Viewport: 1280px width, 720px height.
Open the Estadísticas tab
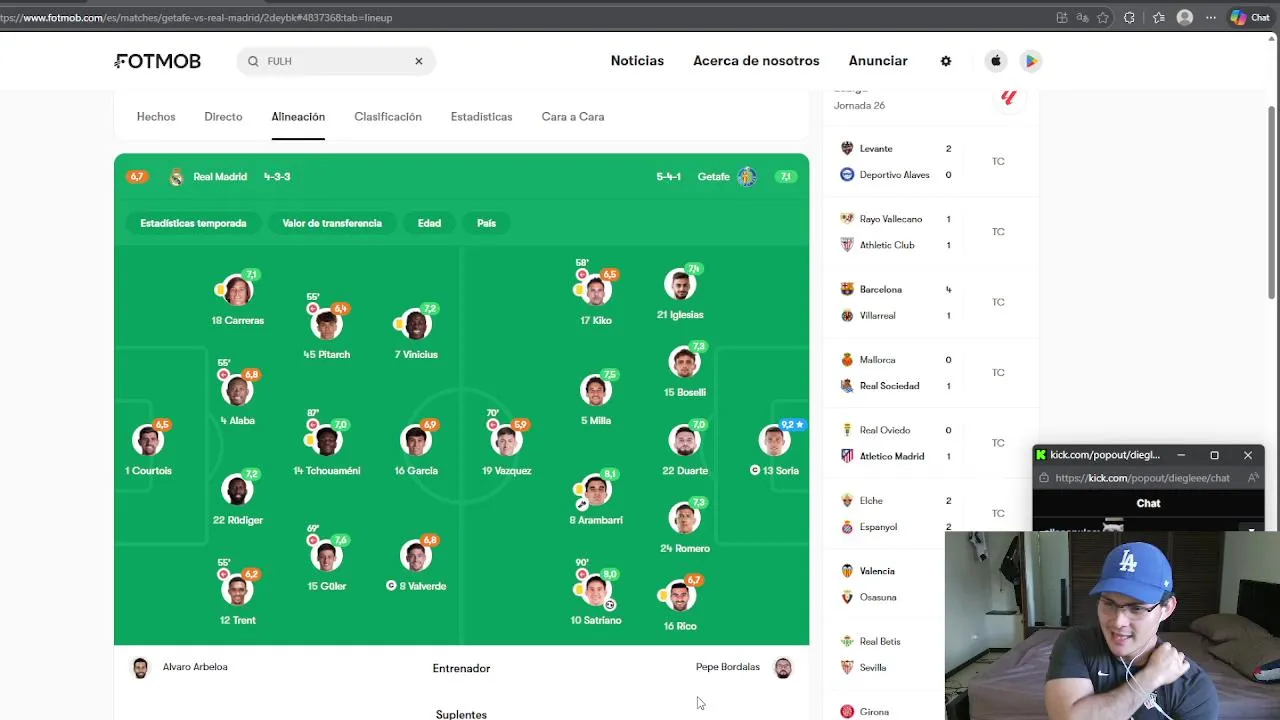click(x=481, y=117)
